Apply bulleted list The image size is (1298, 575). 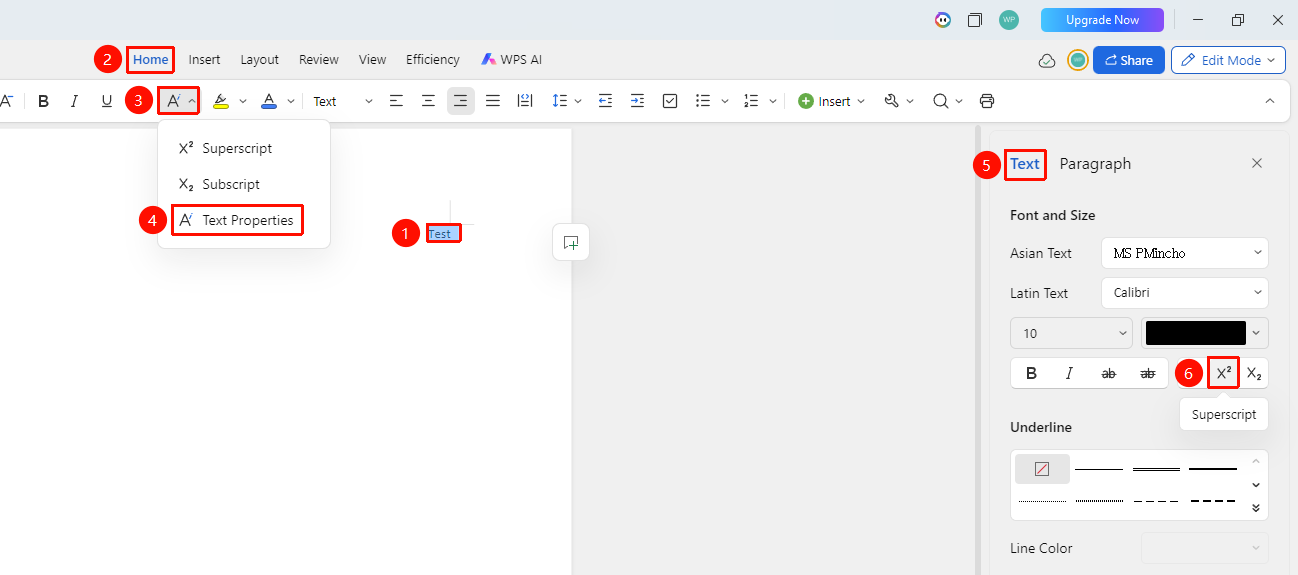[703, 101]
